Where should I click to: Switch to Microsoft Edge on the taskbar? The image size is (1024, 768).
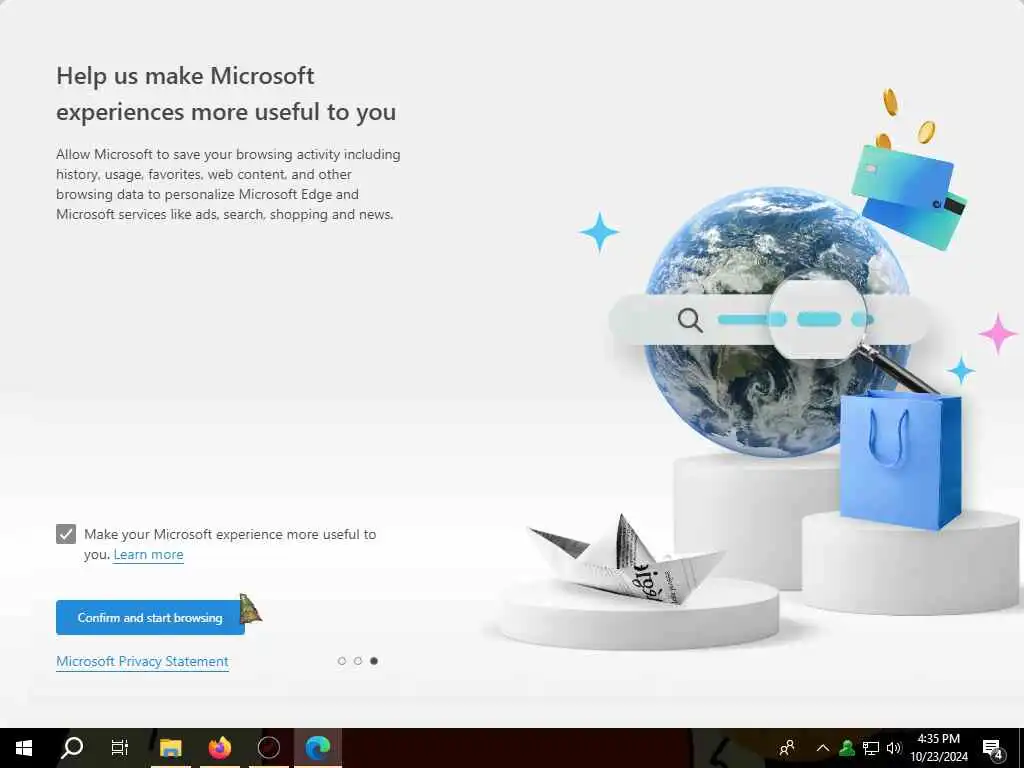tap(318, 748)
